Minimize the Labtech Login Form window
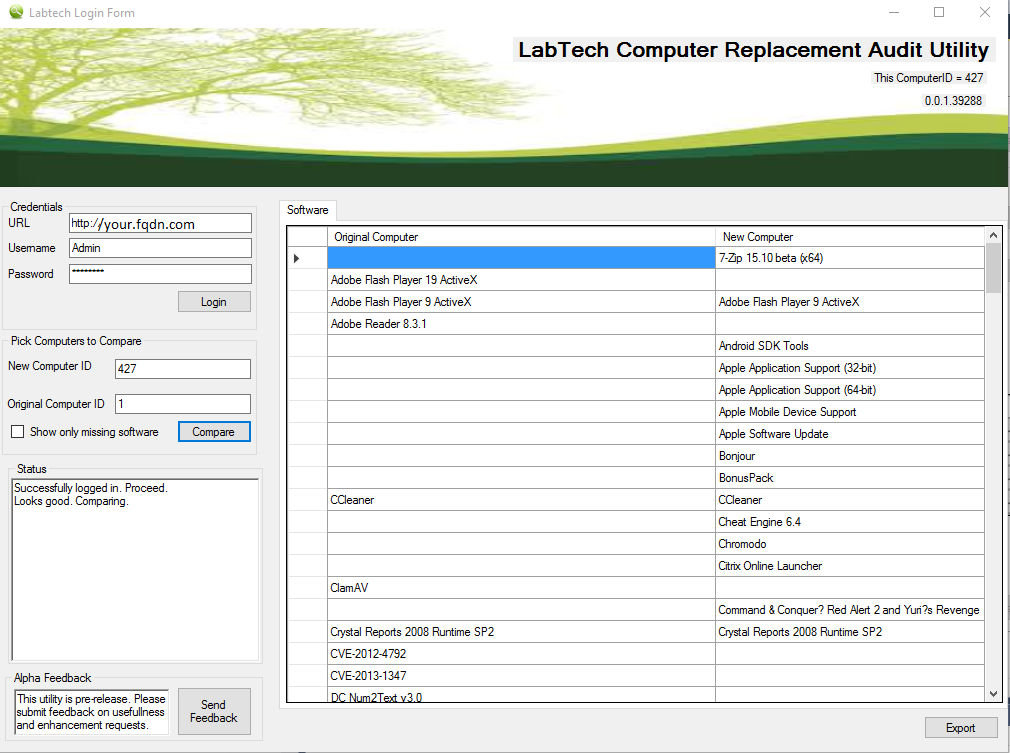Screen dimensions: 1010x753 [894, 12]
